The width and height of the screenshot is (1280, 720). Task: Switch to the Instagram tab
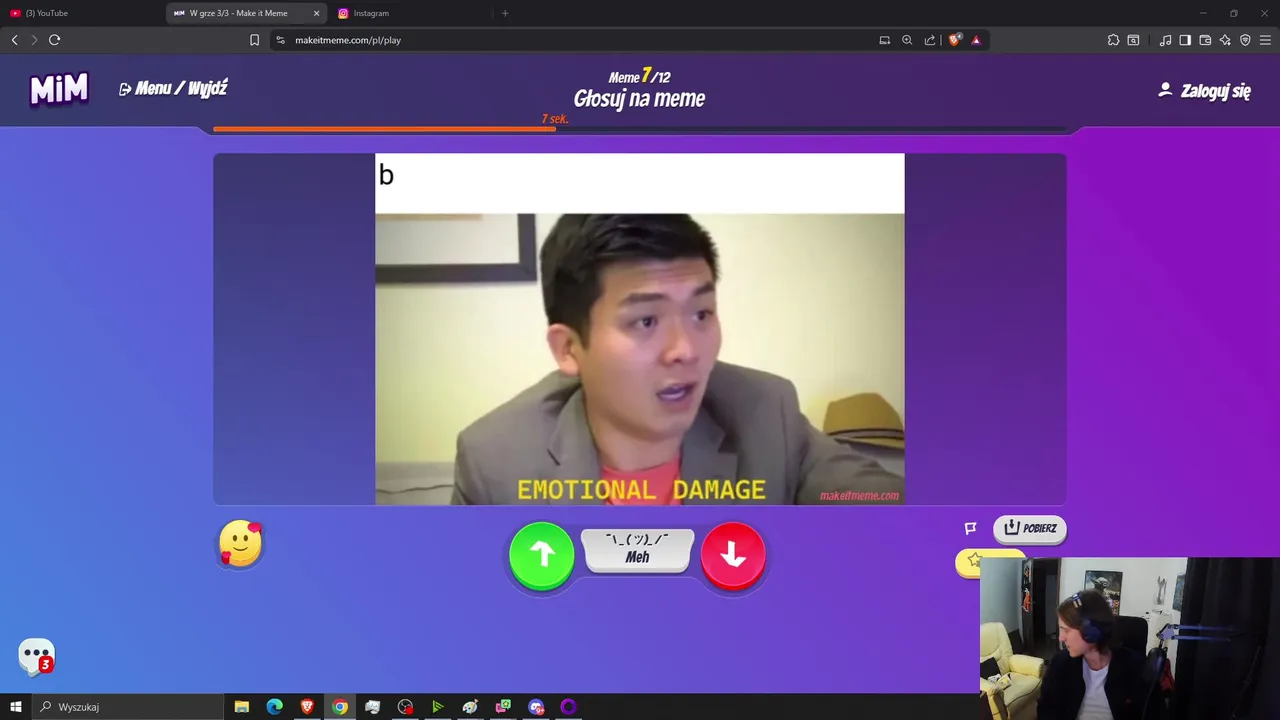tap(410, 13)
